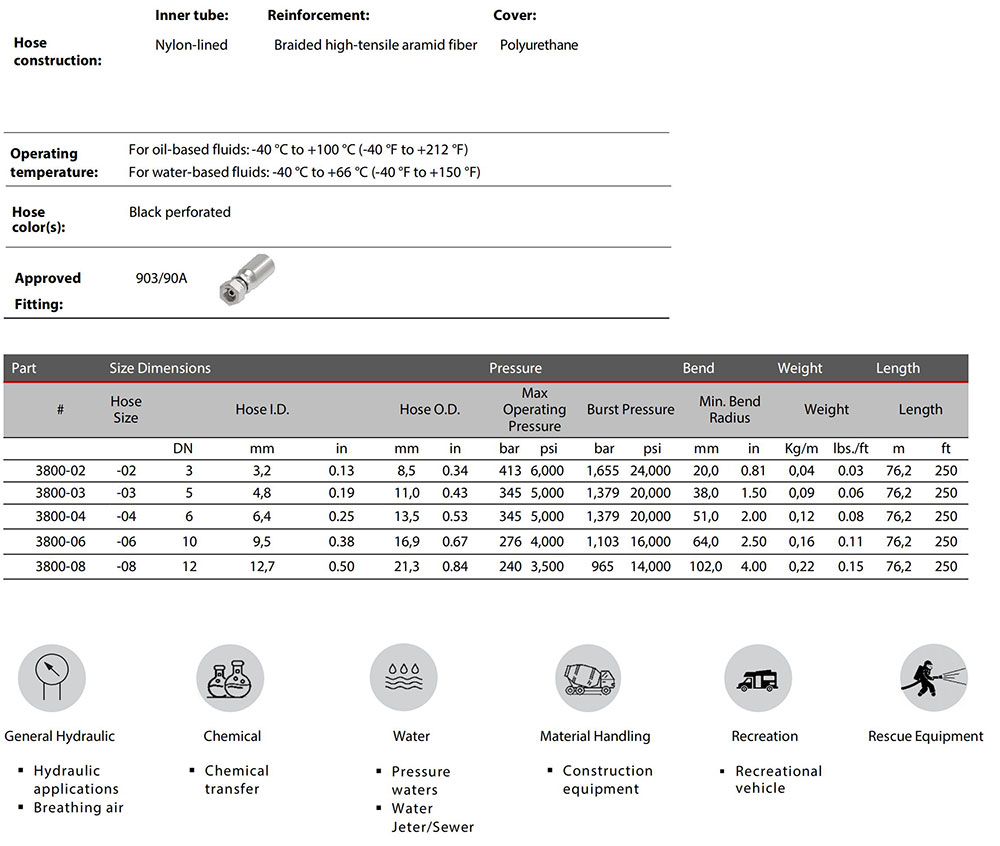
Task: Select the Material Handling cement truck icon
Action: (589, 678)
